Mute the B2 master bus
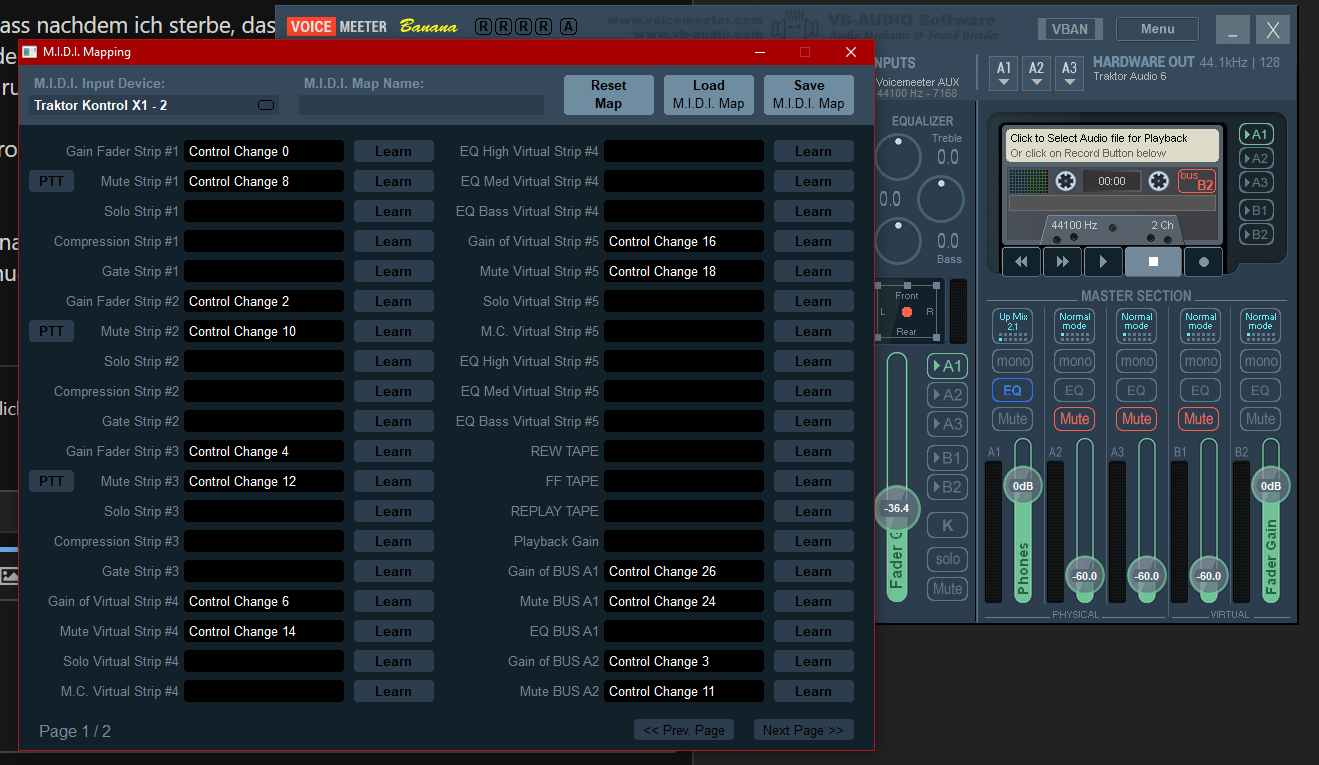The height and width of the screenshot is (765, 1319). 1260,419
